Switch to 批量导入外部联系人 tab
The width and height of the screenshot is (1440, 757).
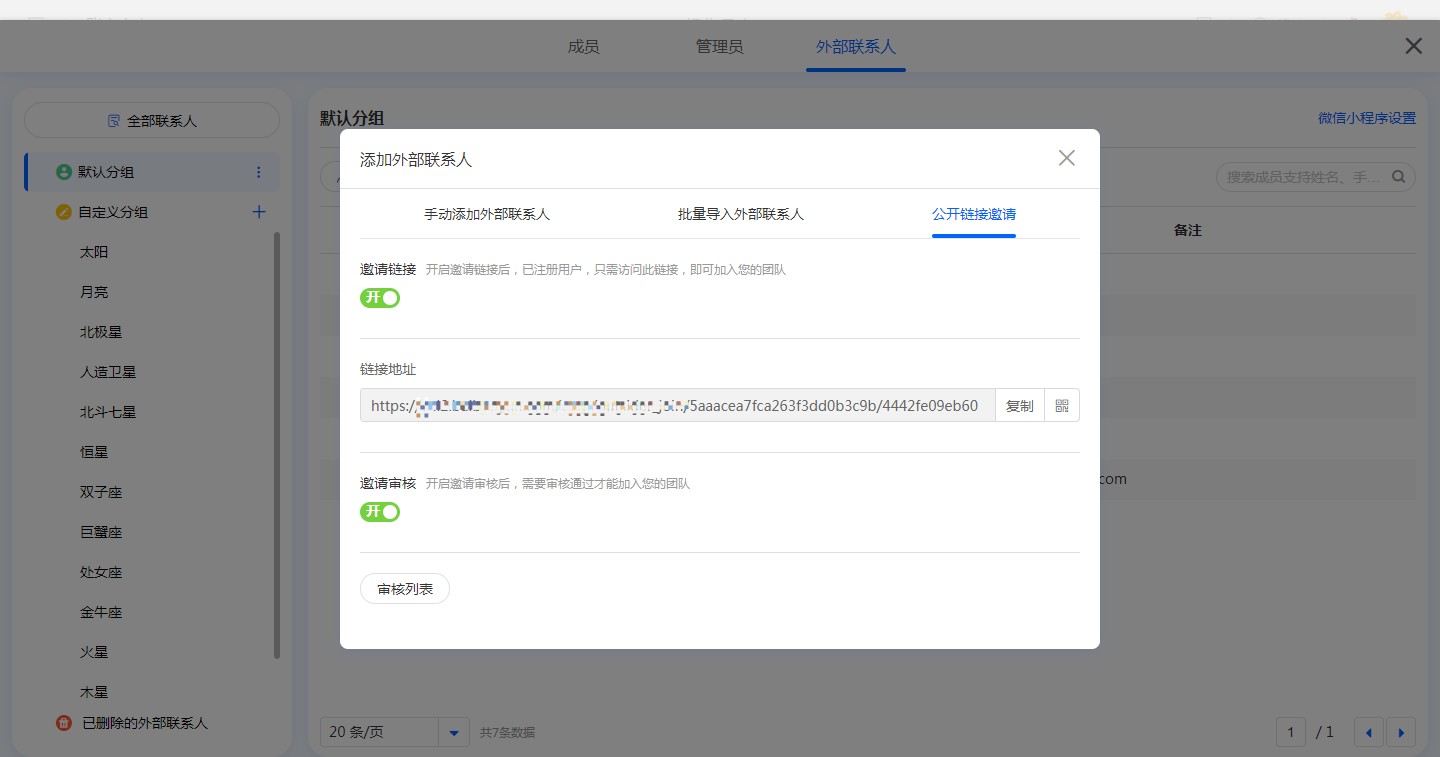coord(741,214)
